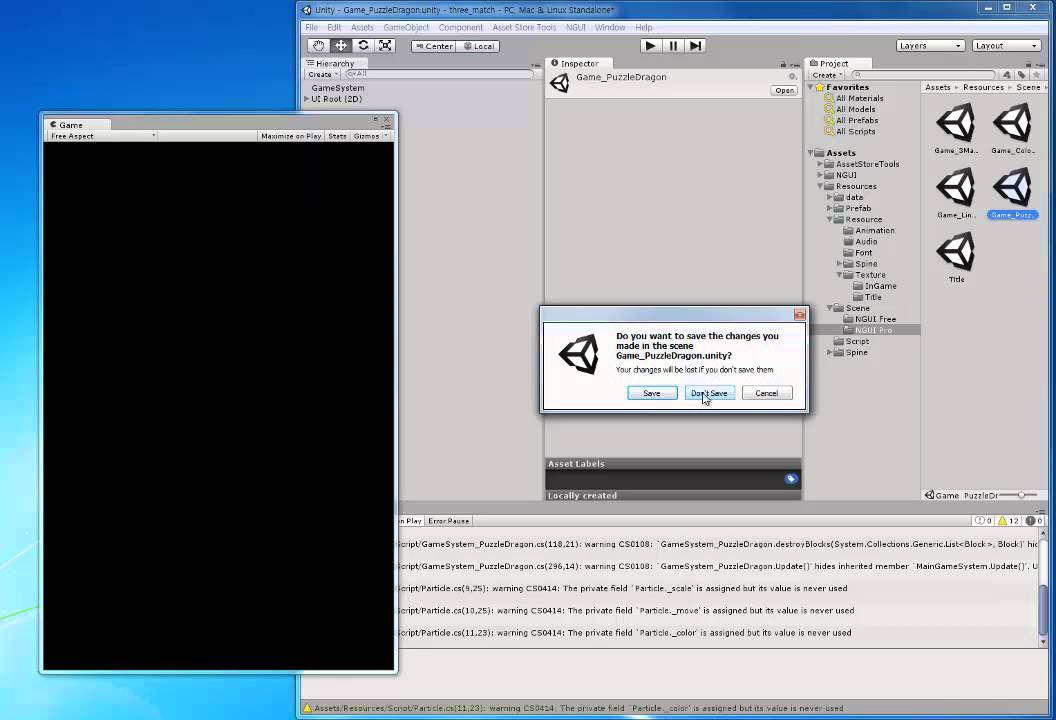Select the NGUI Free folder
Screen dimensions: 1056x720
875,319
